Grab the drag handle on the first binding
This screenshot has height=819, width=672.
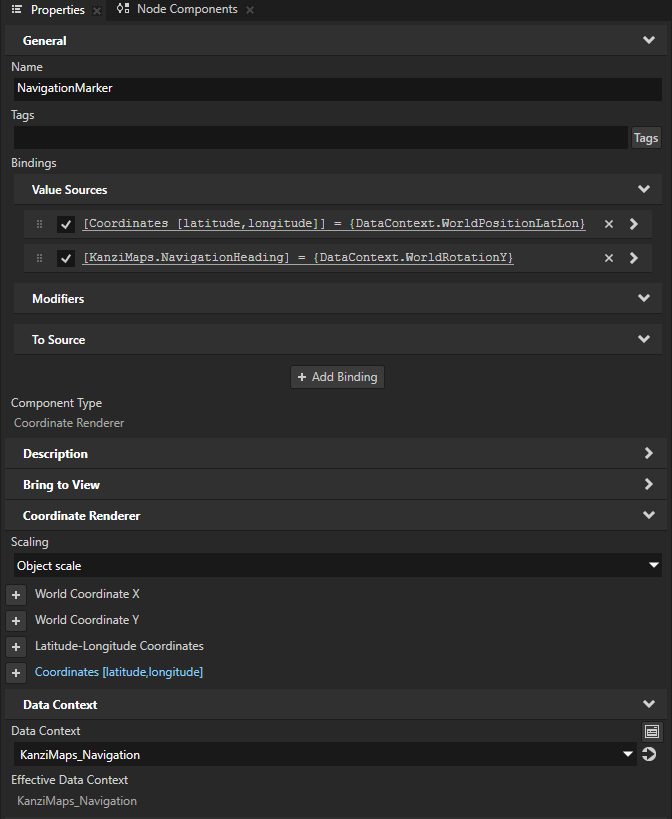click(x=39, y=223)
